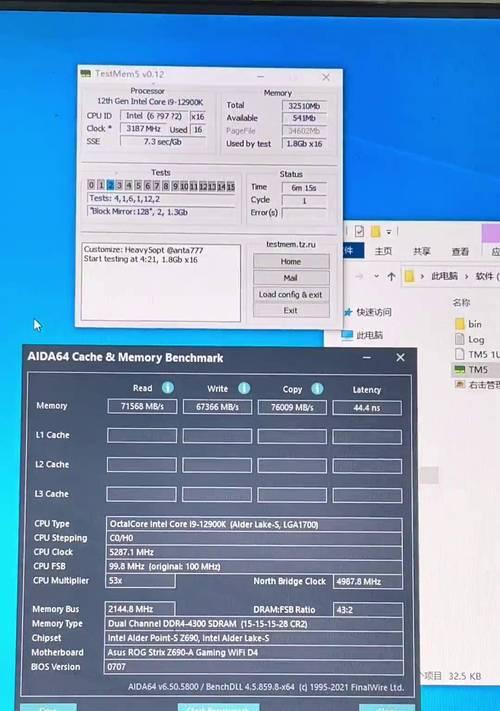Click Block Mirror:128 test description line
The image size is (500, 711).
tap(161, 212)
